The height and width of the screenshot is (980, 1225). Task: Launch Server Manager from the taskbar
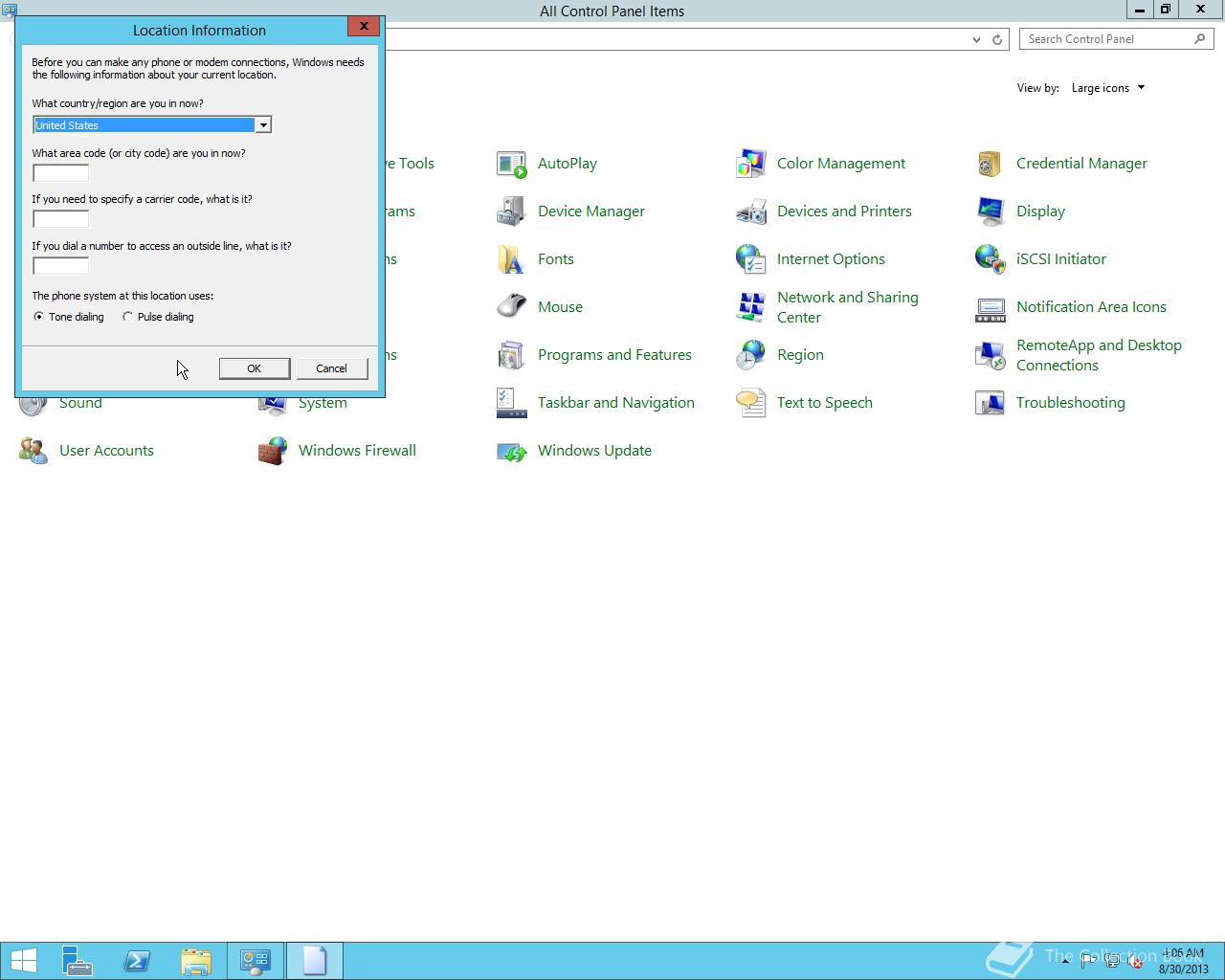(x=78, y=961)
